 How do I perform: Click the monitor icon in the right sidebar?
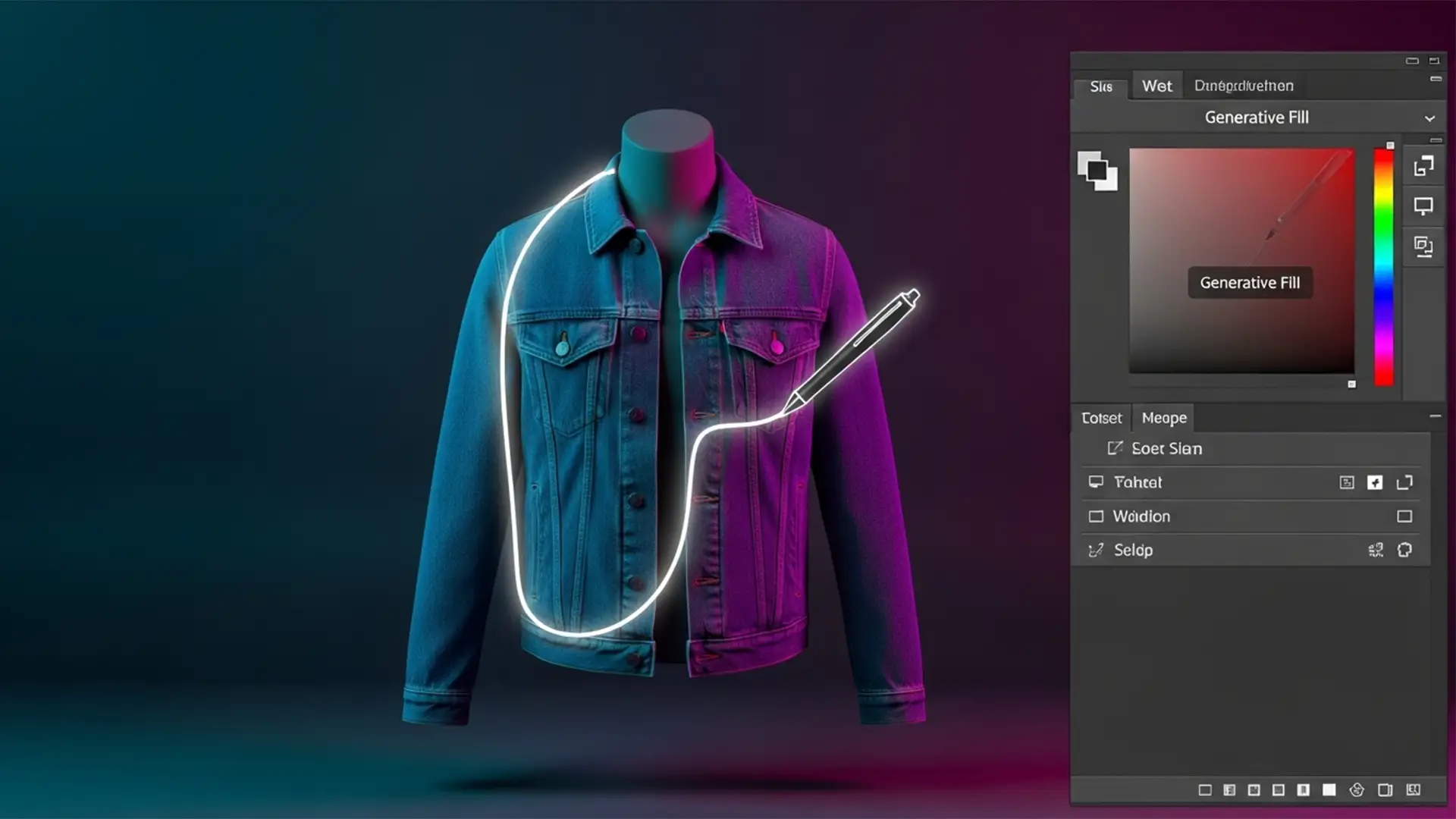click(x=1423, y=206)
